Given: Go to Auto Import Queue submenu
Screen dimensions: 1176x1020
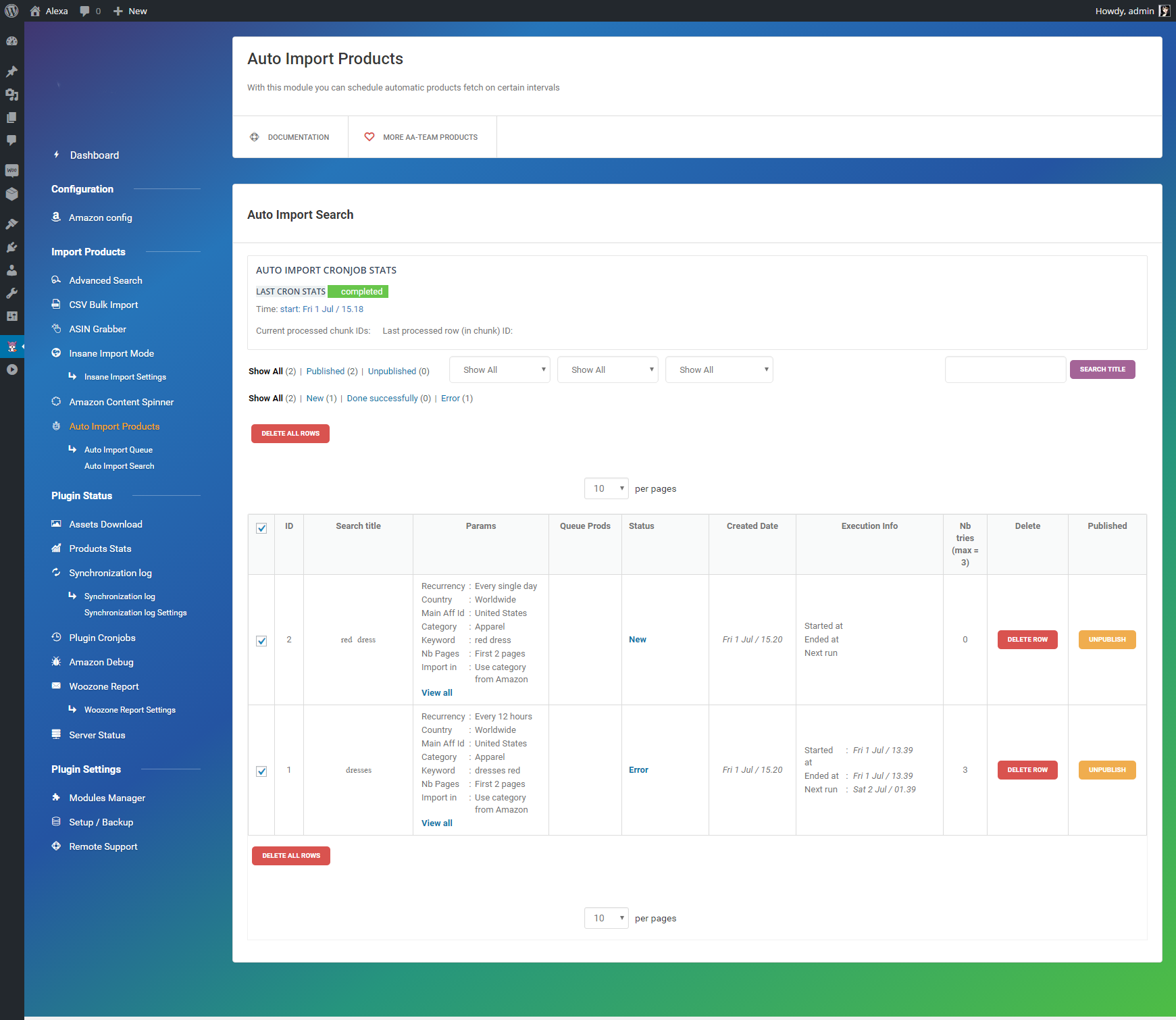Looking at the screenshot, I should click(x=118, y=450).
